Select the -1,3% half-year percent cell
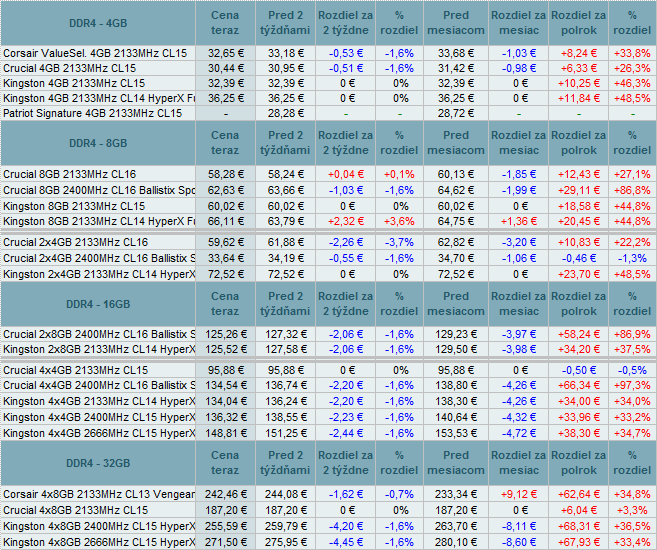This screenshot has width=657, height=550. tap(632, 258)
